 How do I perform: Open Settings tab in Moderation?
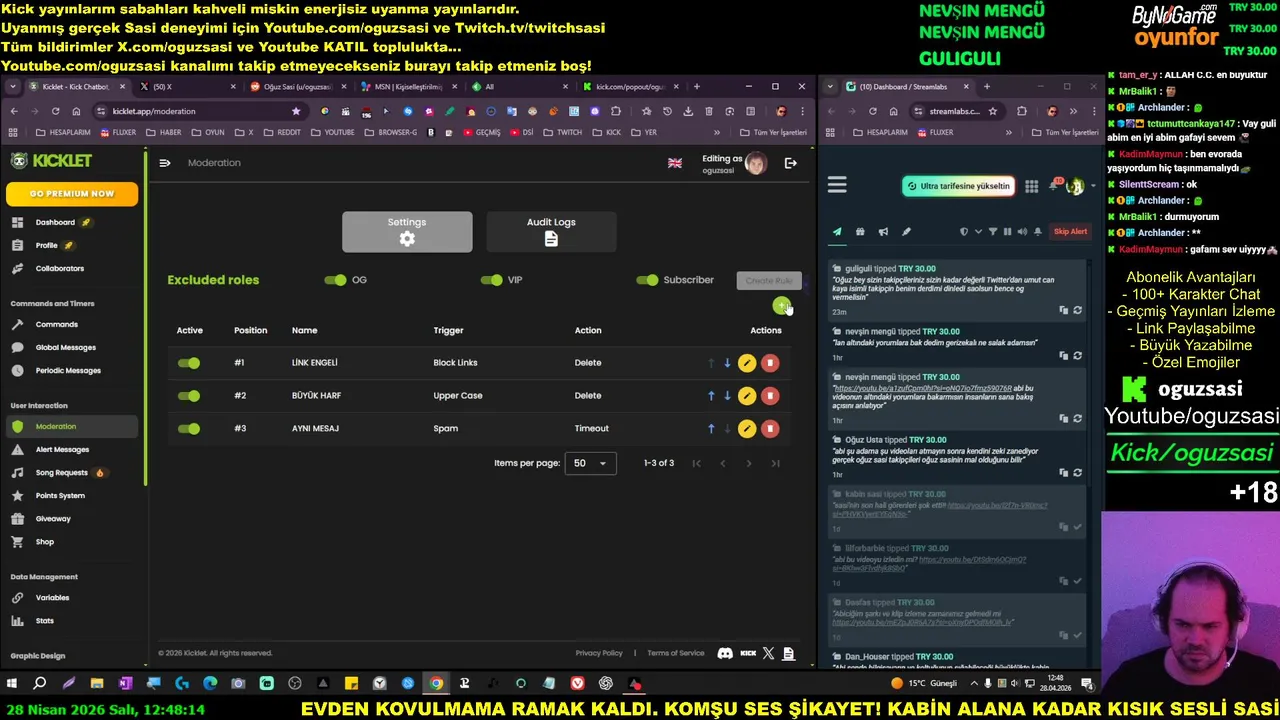coord(407,232)
